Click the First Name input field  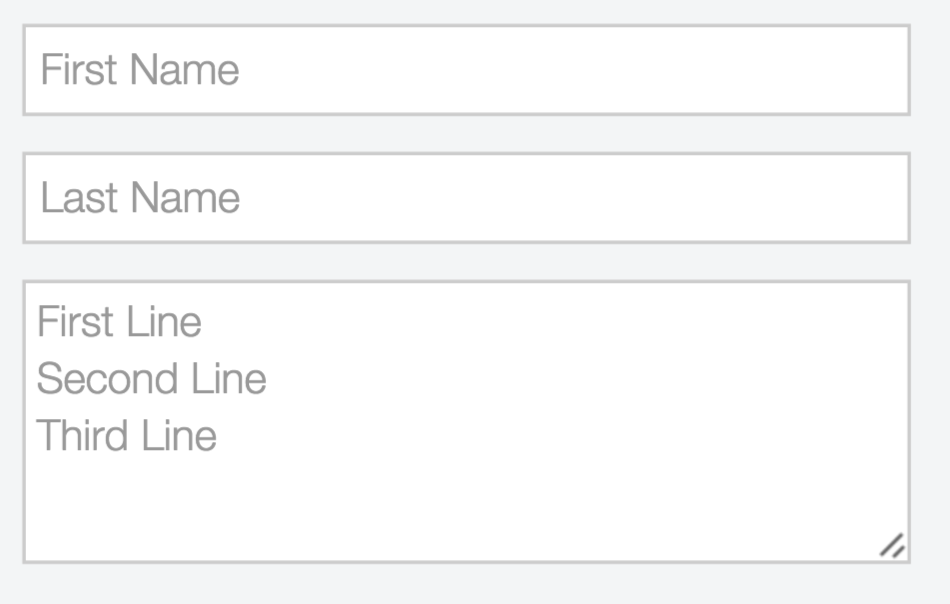coord(466,70)
